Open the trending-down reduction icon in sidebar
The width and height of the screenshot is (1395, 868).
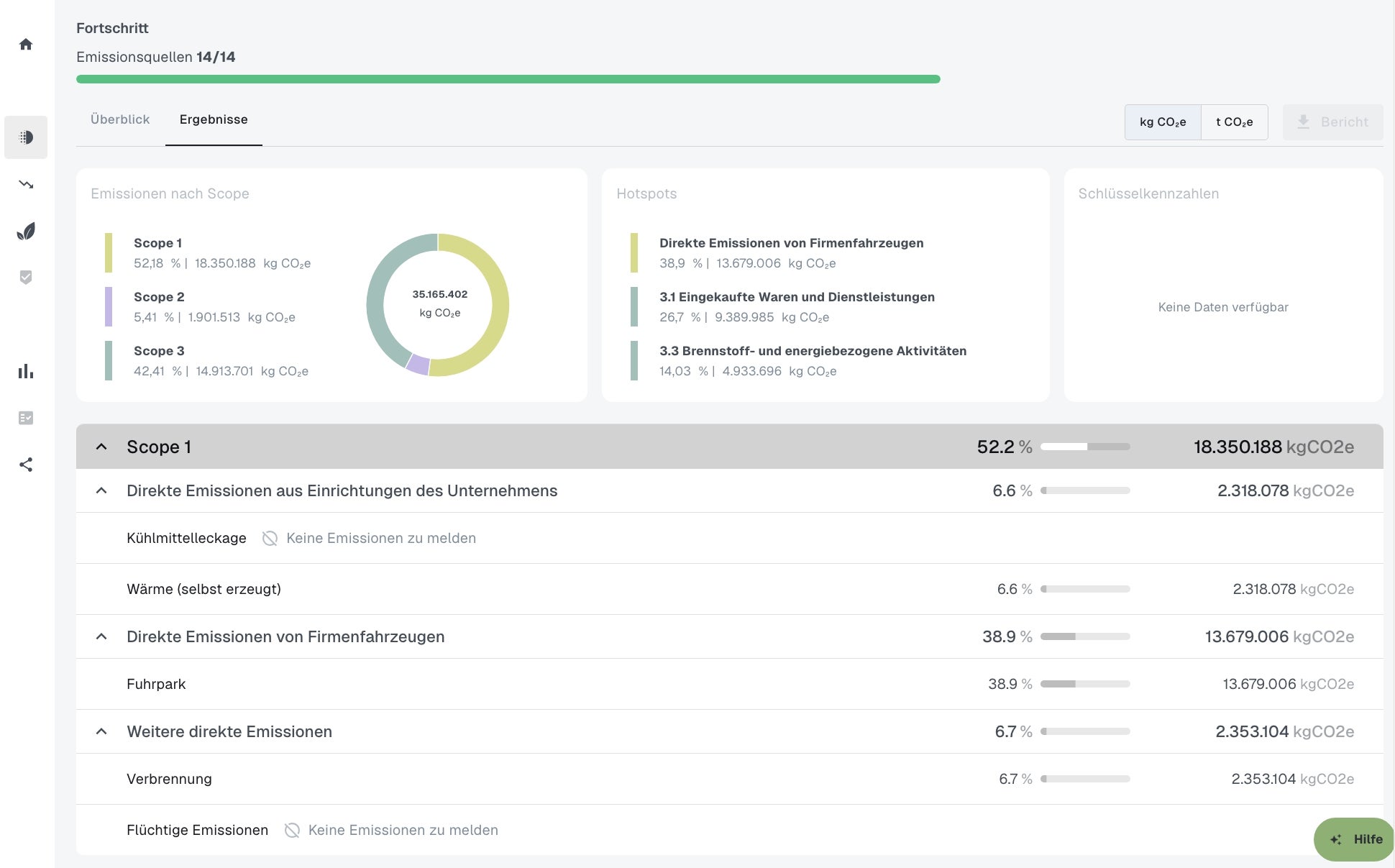26,184
